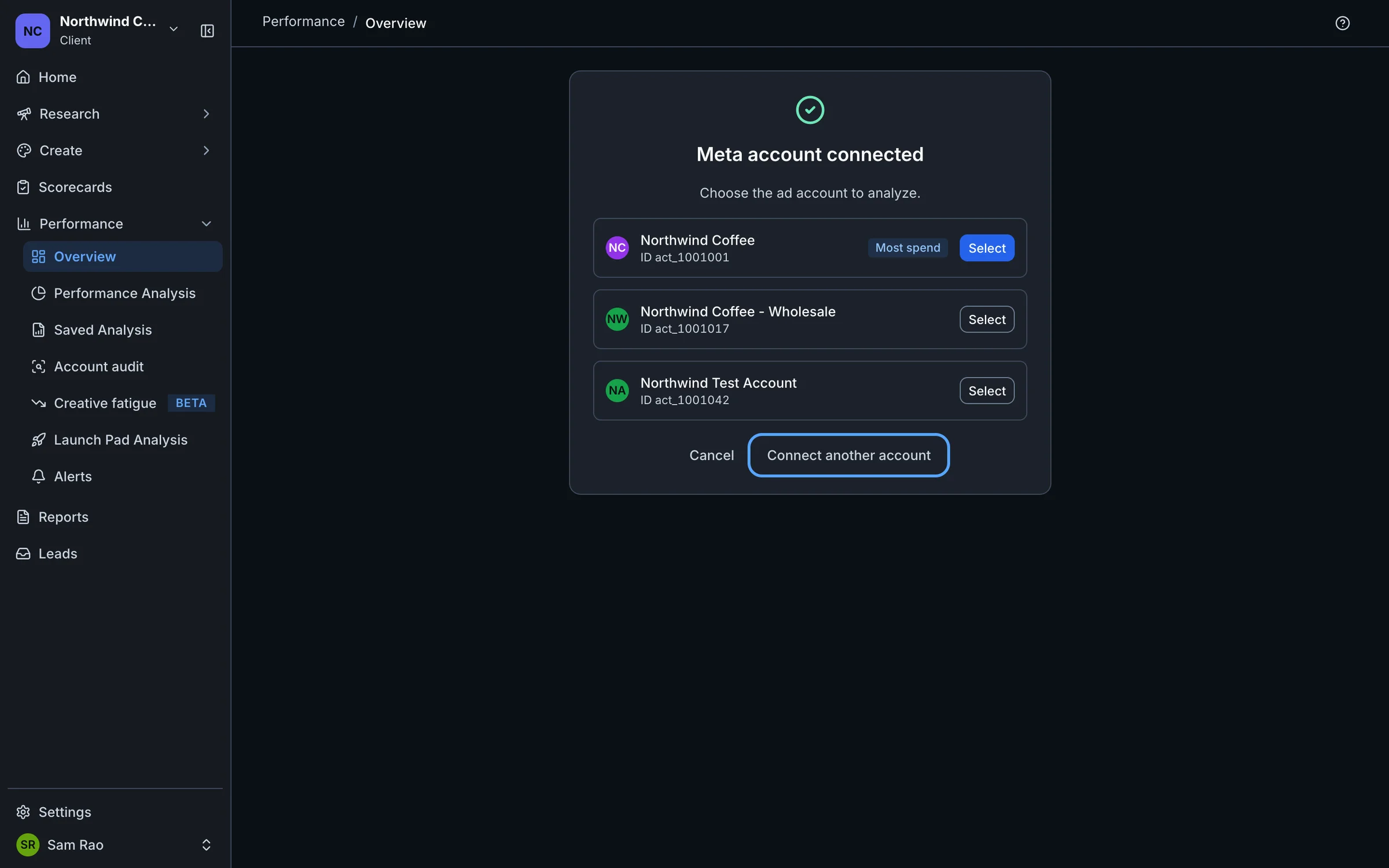Click the Alerts bell icon
This screenshot has height=868, width=1389.
[x=38, y=476]
